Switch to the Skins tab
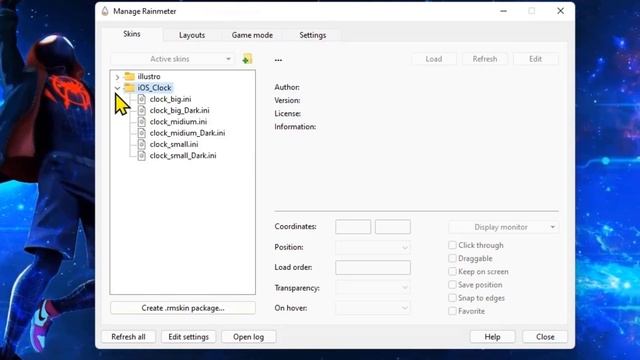The width and height of the screenshot is (640, 360). (132, 34)
